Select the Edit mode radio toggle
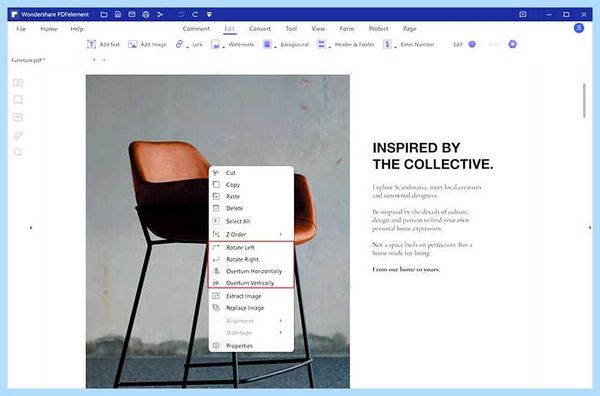This screenshot has height=396, width=600. click(472, 44)
